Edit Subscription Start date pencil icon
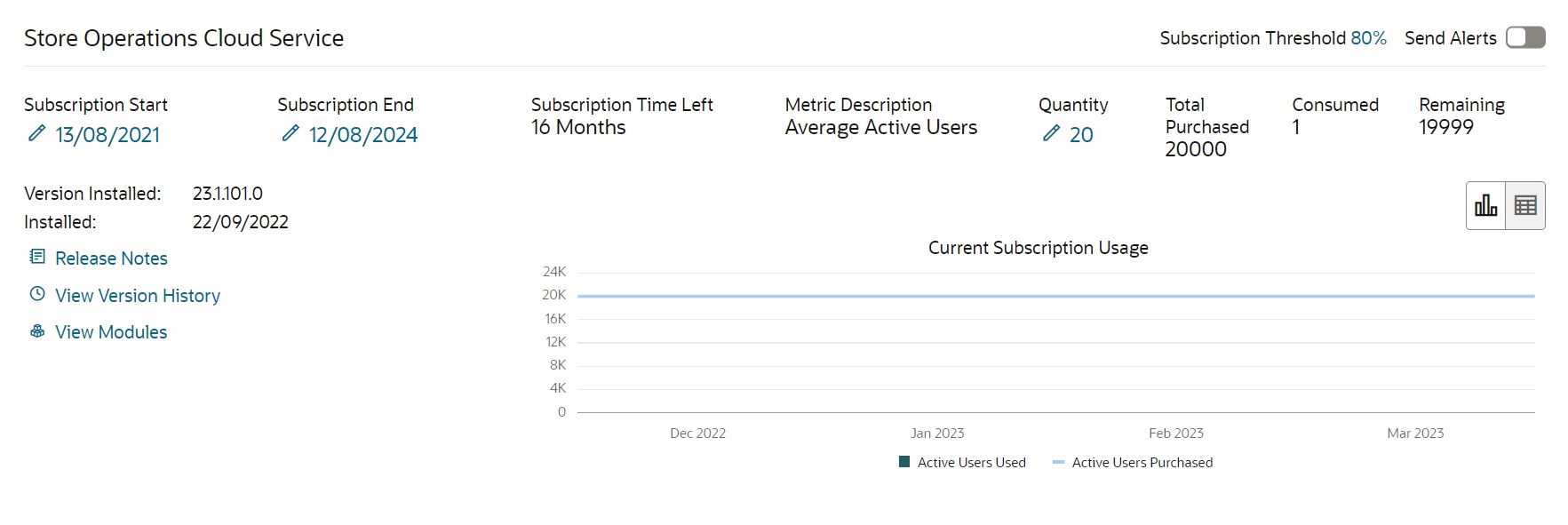Screen dimensions: 1568x525 click(36, 133)
